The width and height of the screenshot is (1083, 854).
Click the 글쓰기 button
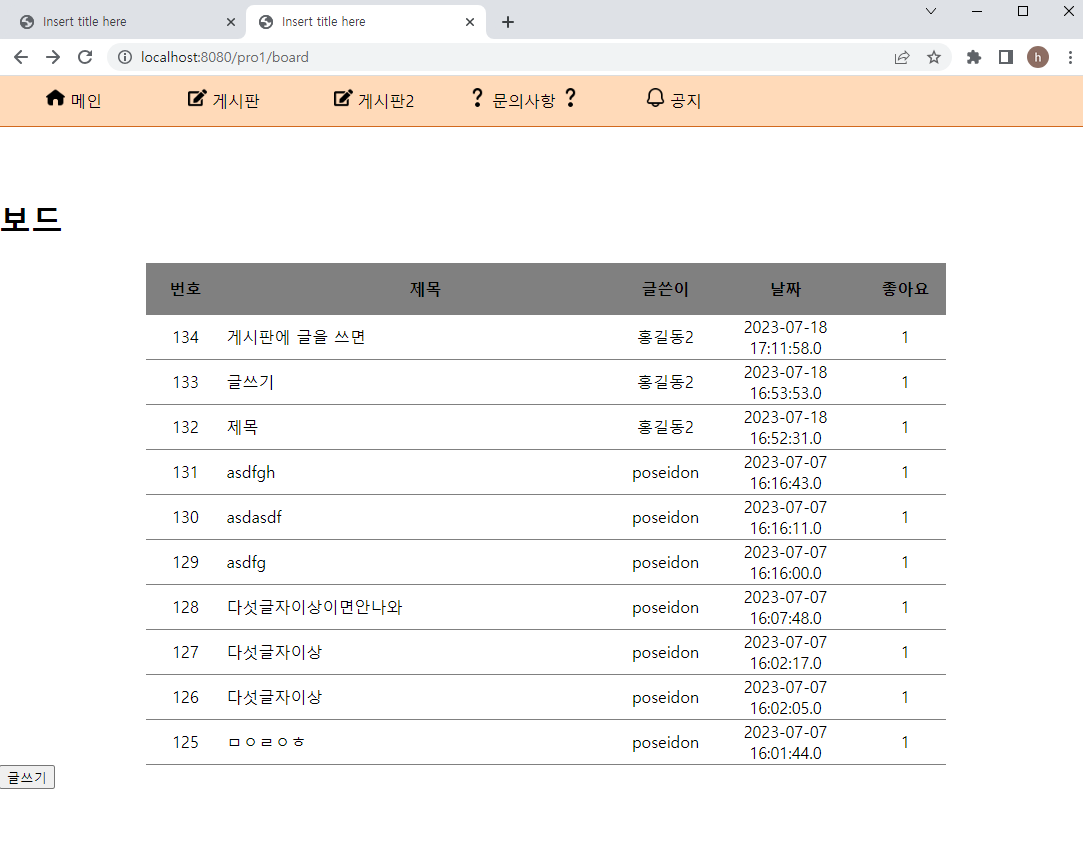[x=27, y=777]
